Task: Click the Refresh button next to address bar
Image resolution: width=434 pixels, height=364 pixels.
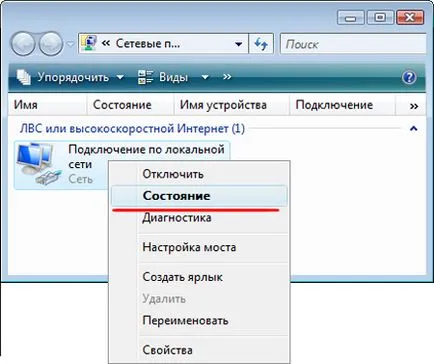Action: tap(261, 44)
